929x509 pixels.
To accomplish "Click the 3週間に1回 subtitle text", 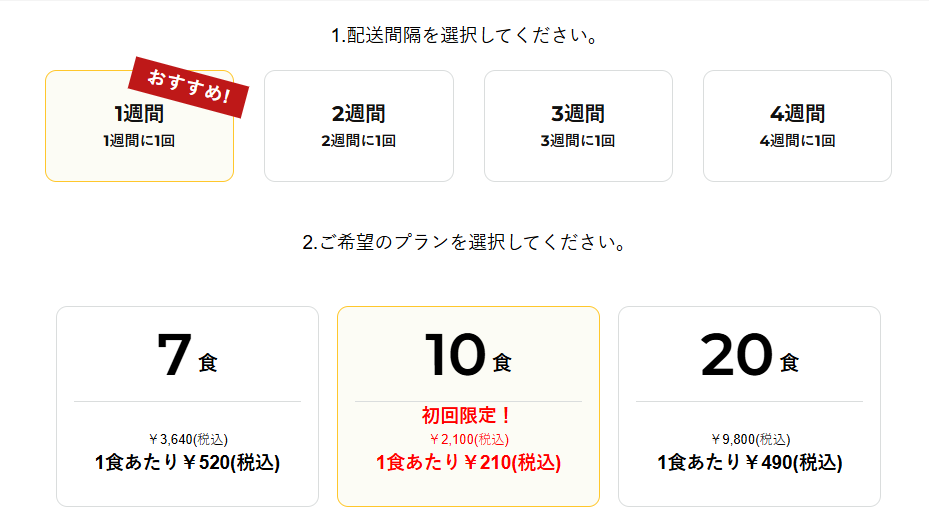I will [x=578, y=141].
